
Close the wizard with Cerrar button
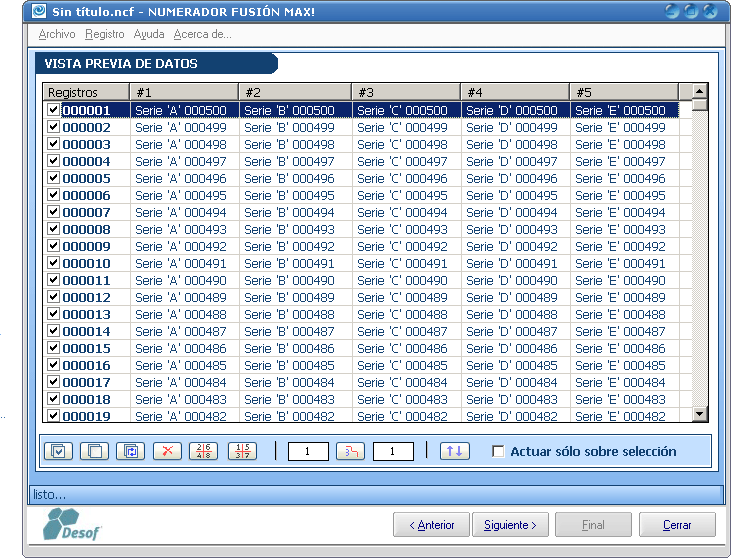pos(677,525)
